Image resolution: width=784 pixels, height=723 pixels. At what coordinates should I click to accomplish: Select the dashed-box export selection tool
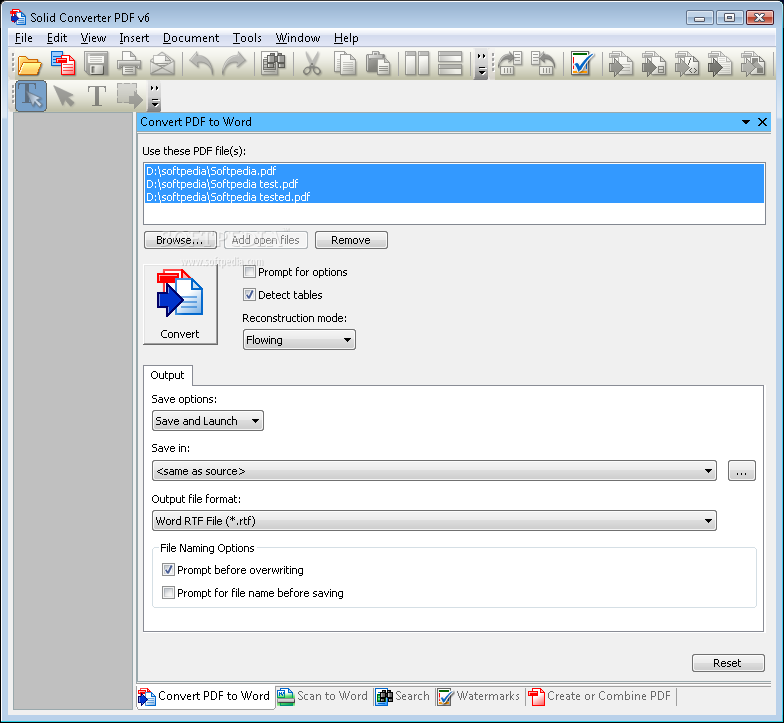130,96
